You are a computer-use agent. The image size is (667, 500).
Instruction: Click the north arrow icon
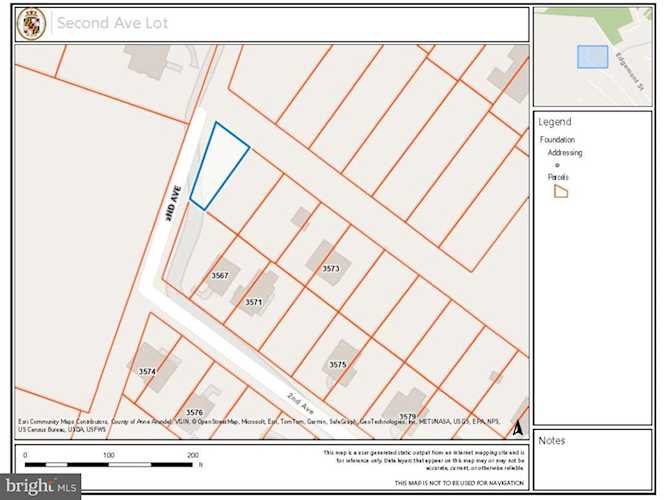point(518,428)
